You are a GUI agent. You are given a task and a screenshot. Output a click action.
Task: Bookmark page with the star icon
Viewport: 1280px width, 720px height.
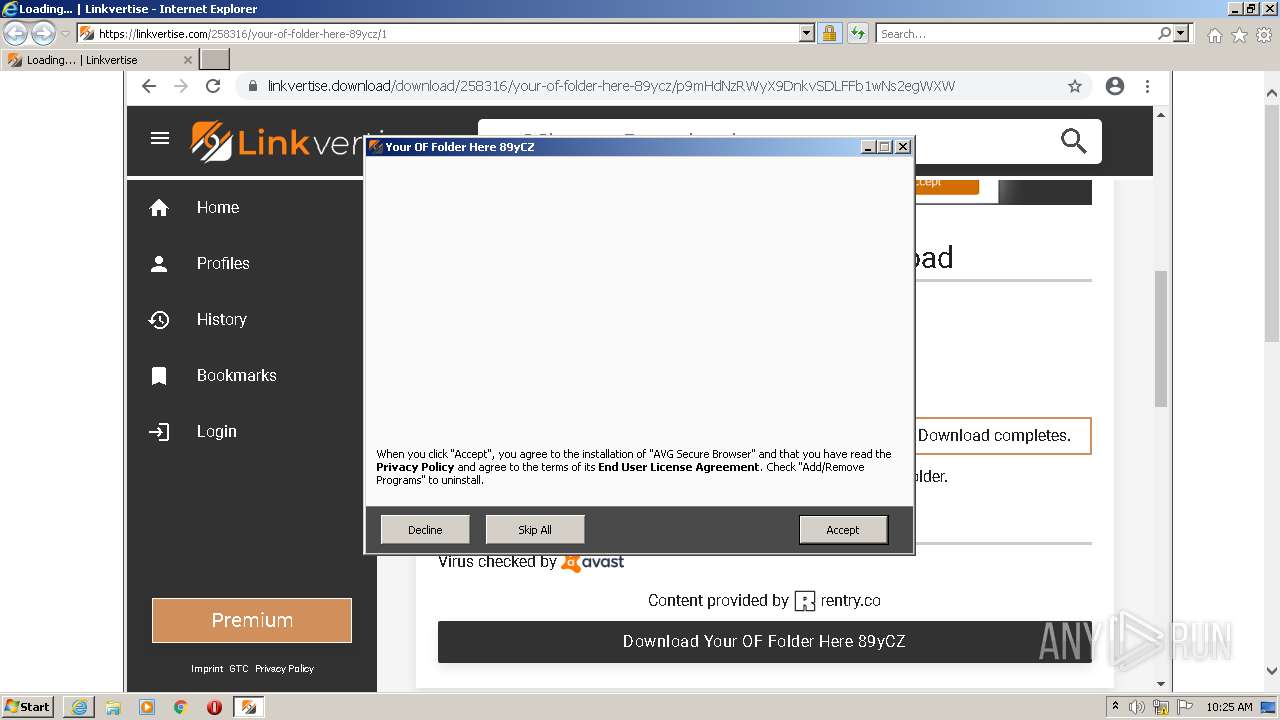coord(1075,86)
